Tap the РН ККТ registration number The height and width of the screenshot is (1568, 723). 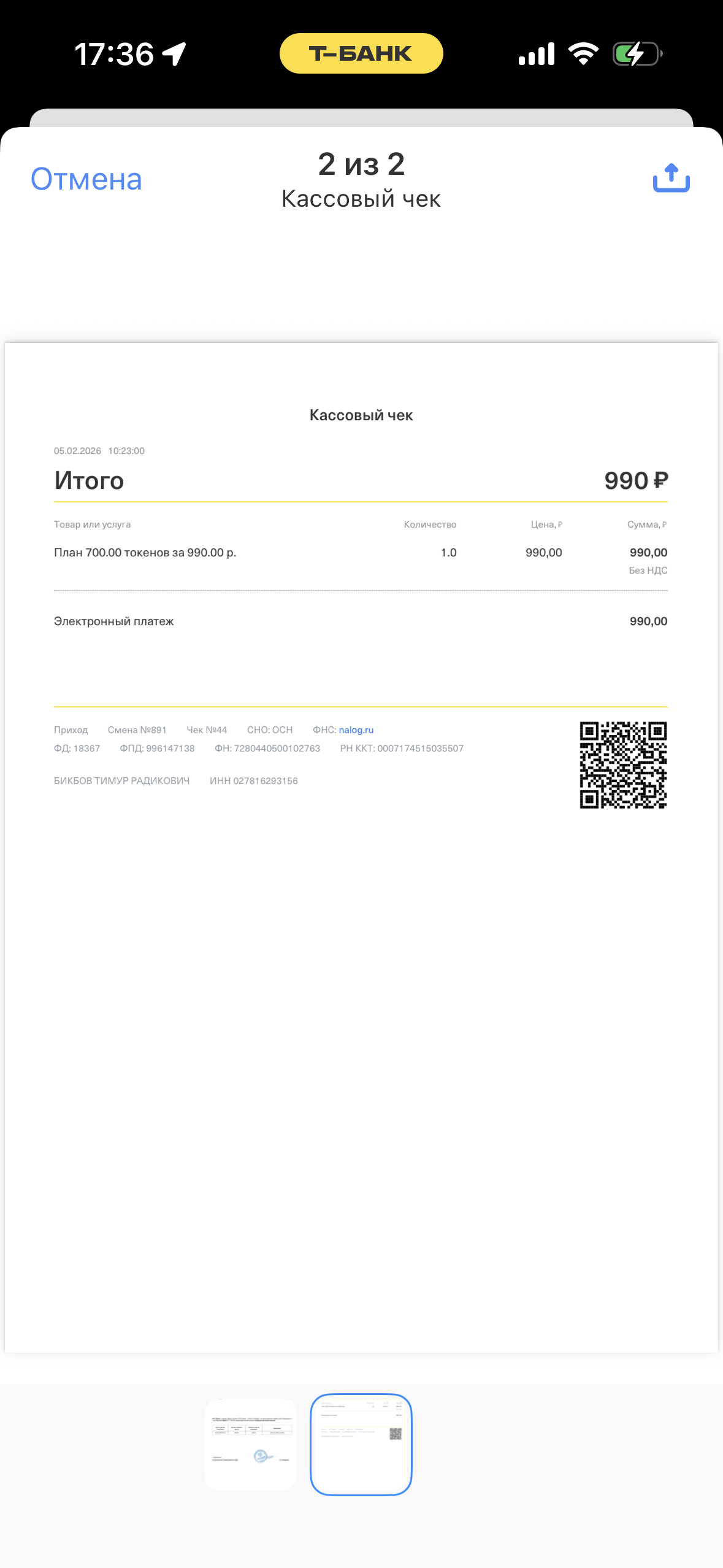(x=402, y=748)
